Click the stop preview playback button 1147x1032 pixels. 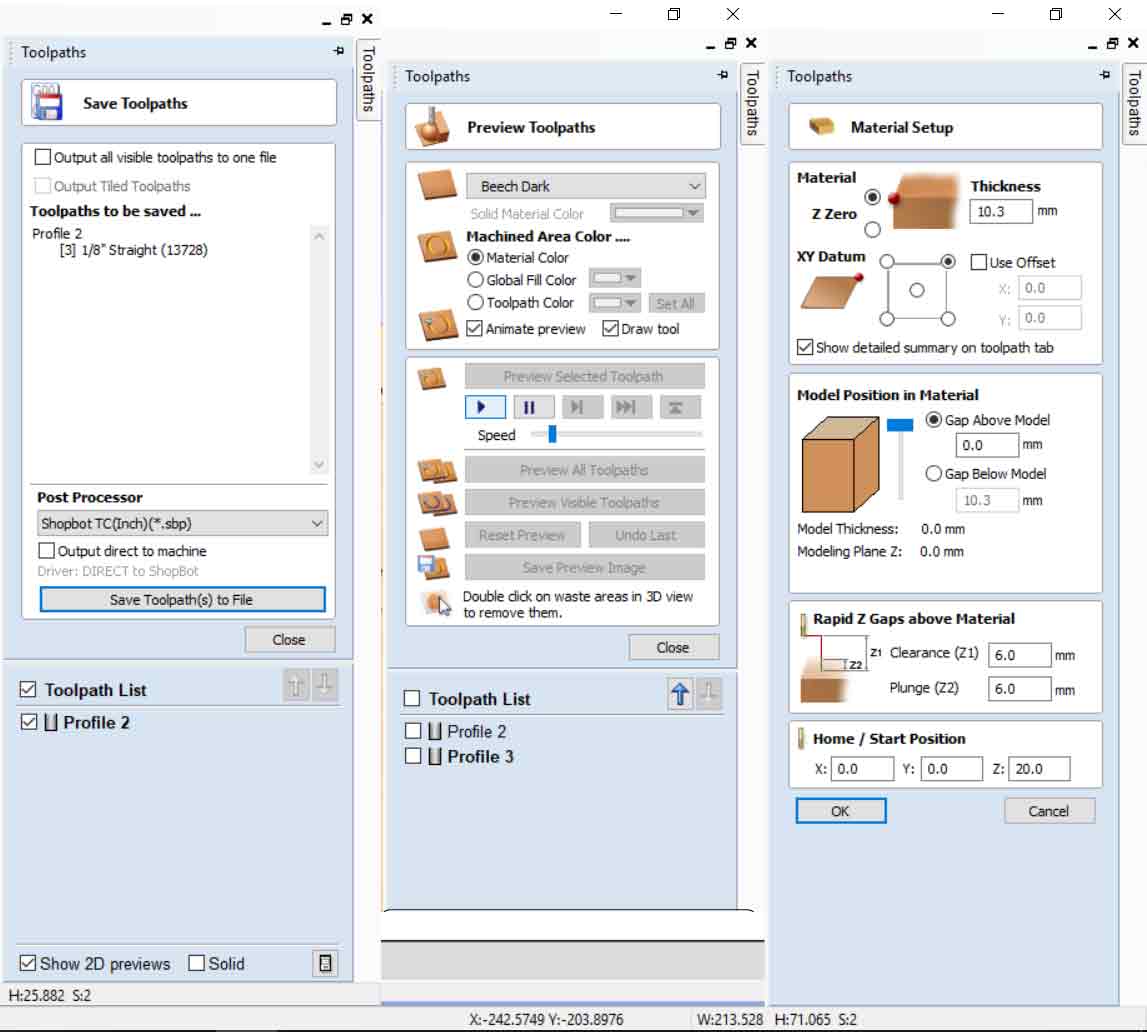tap(680, 407)
